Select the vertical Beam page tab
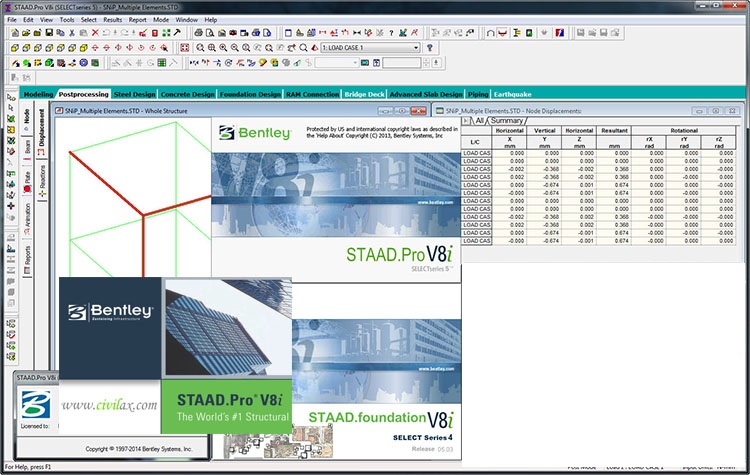750x475 pixels. [27, 150]
